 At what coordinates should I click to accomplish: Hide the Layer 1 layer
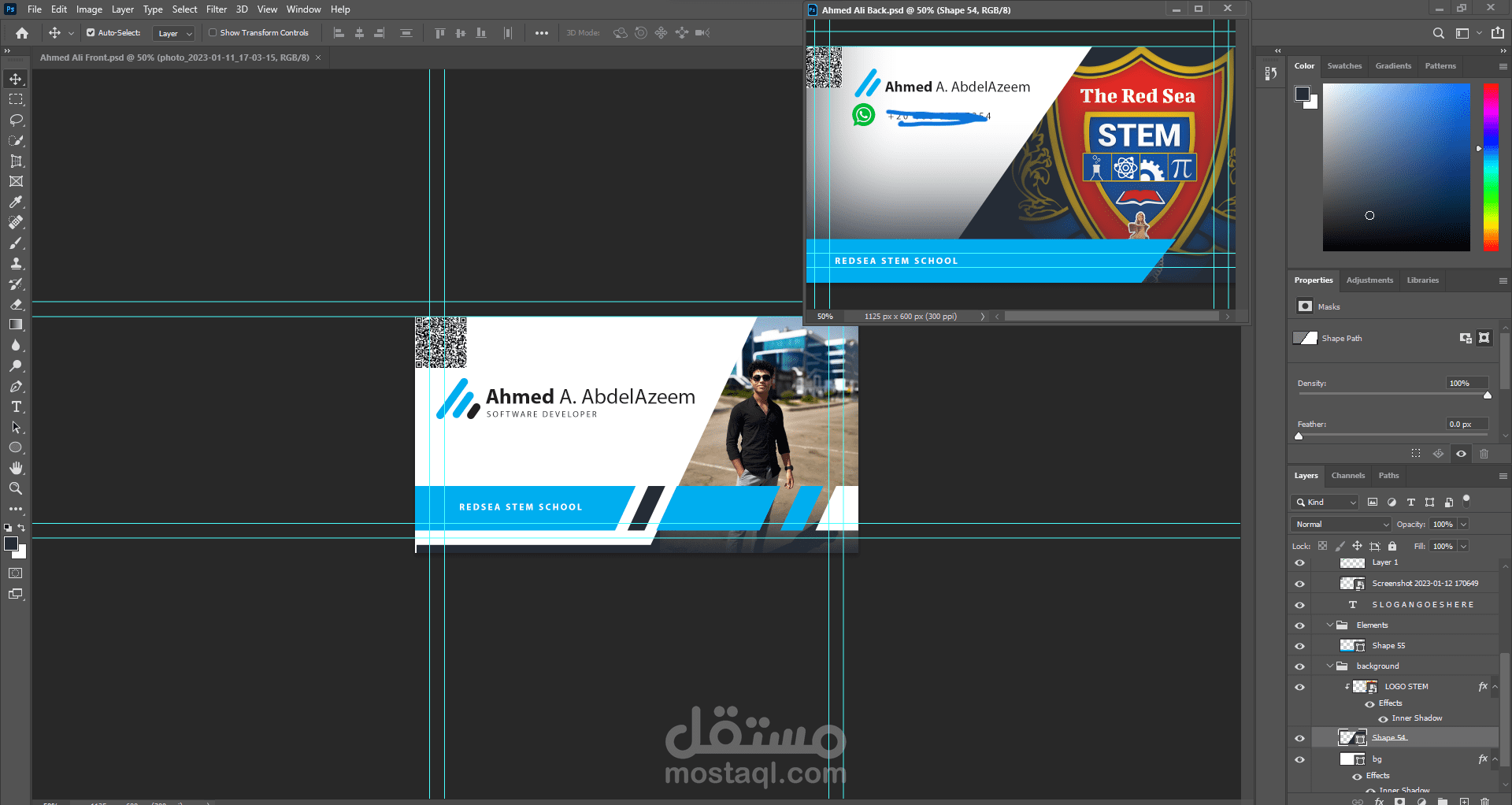[1299, 563]
